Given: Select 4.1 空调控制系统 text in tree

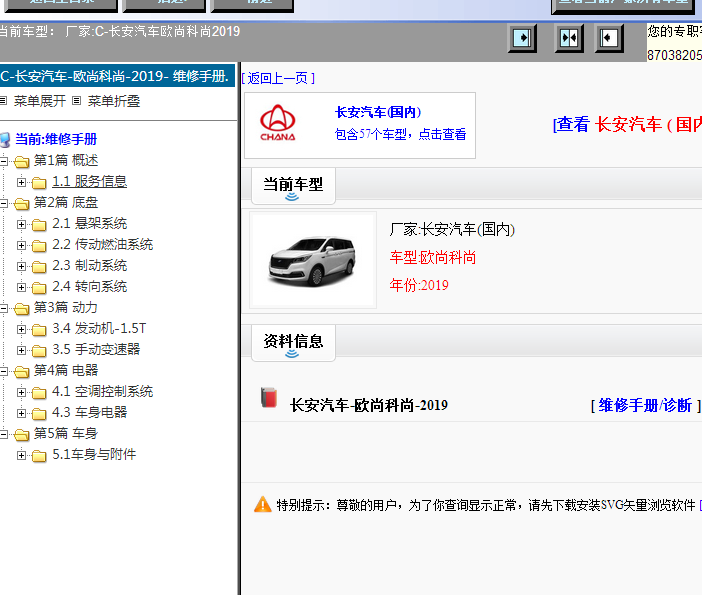Looking at the screenshot, I should click(103, 391).
